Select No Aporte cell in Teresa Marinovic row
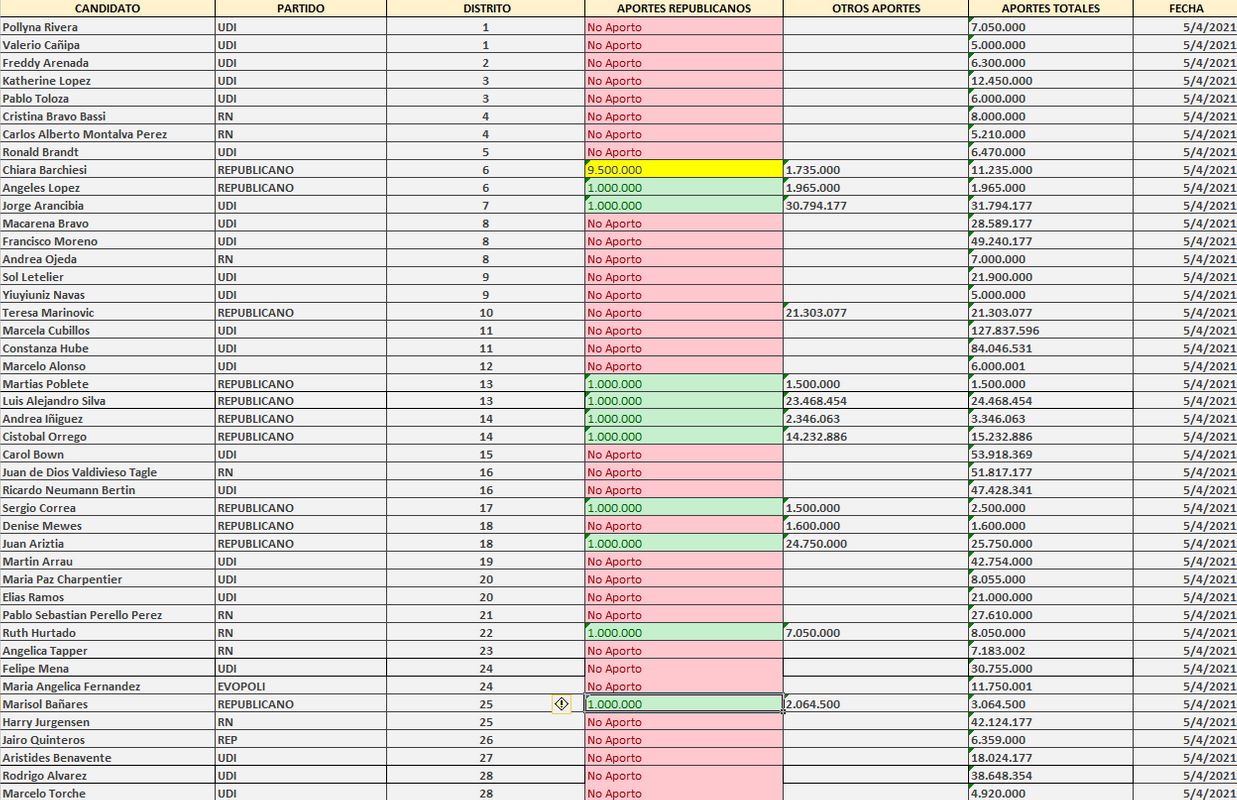 (x=684, y=312)
